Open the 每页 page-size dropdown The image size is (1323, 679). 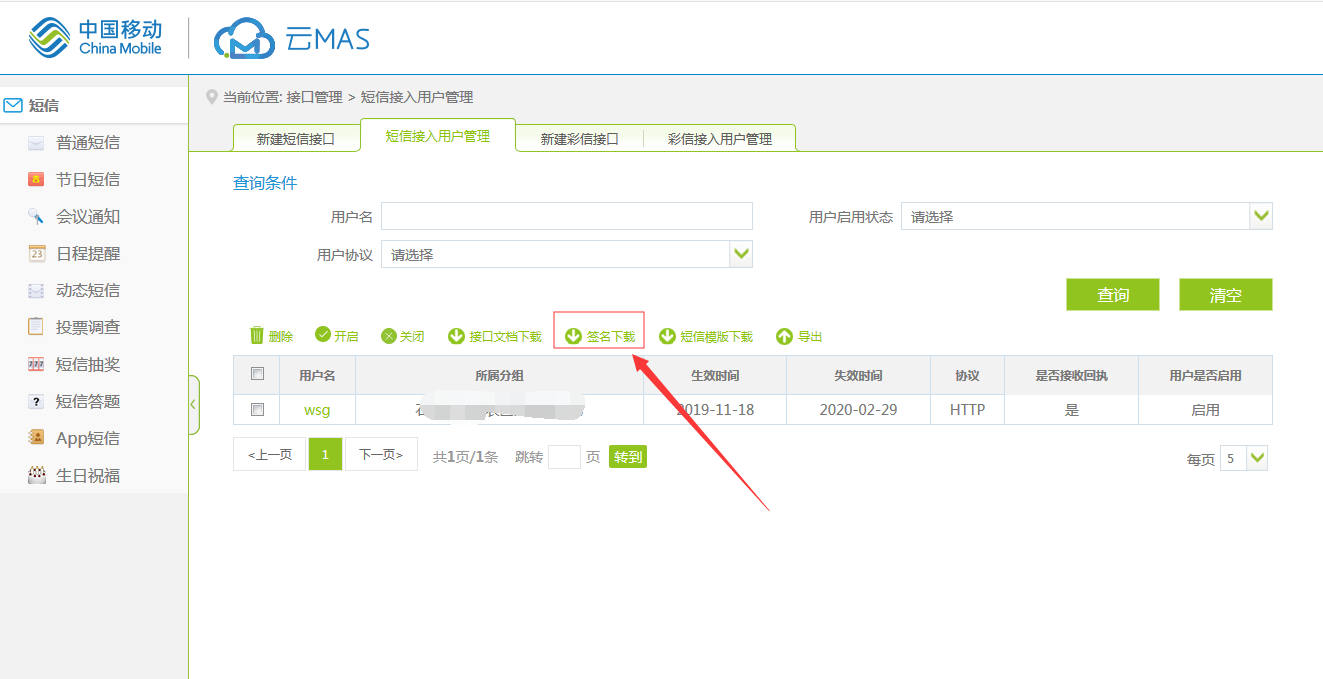click(1257, 459)
